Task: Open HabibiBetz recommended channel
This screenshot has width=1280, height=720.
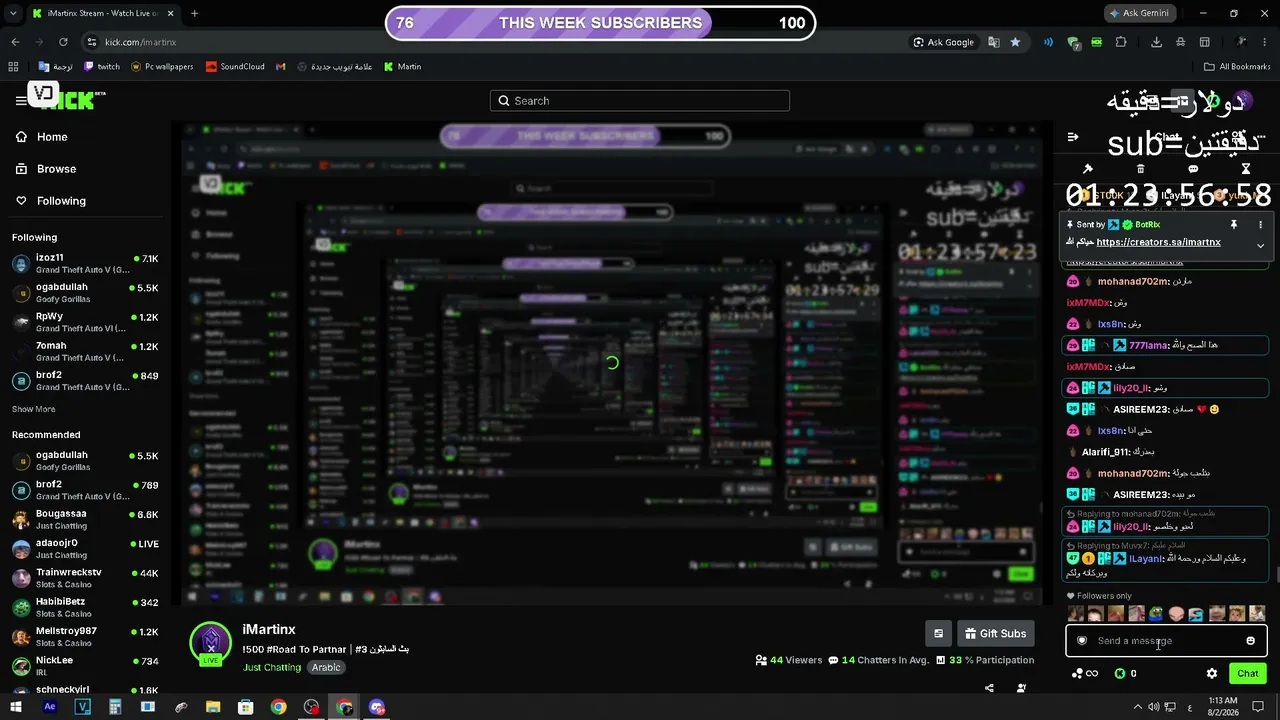Action: [85, 608]
